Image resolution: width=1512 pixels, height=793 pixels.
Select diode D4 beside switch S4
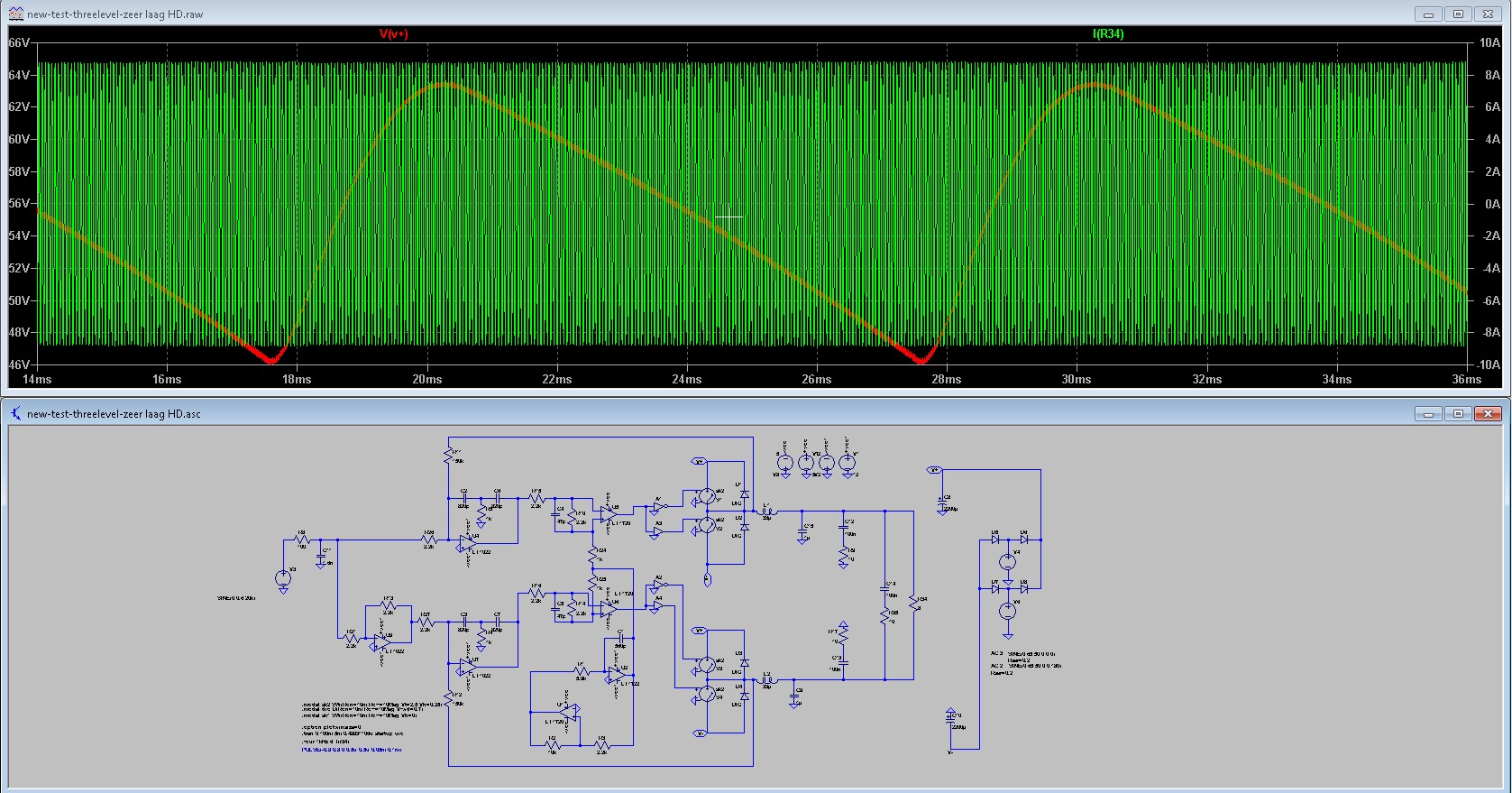[x=744, y=696]
